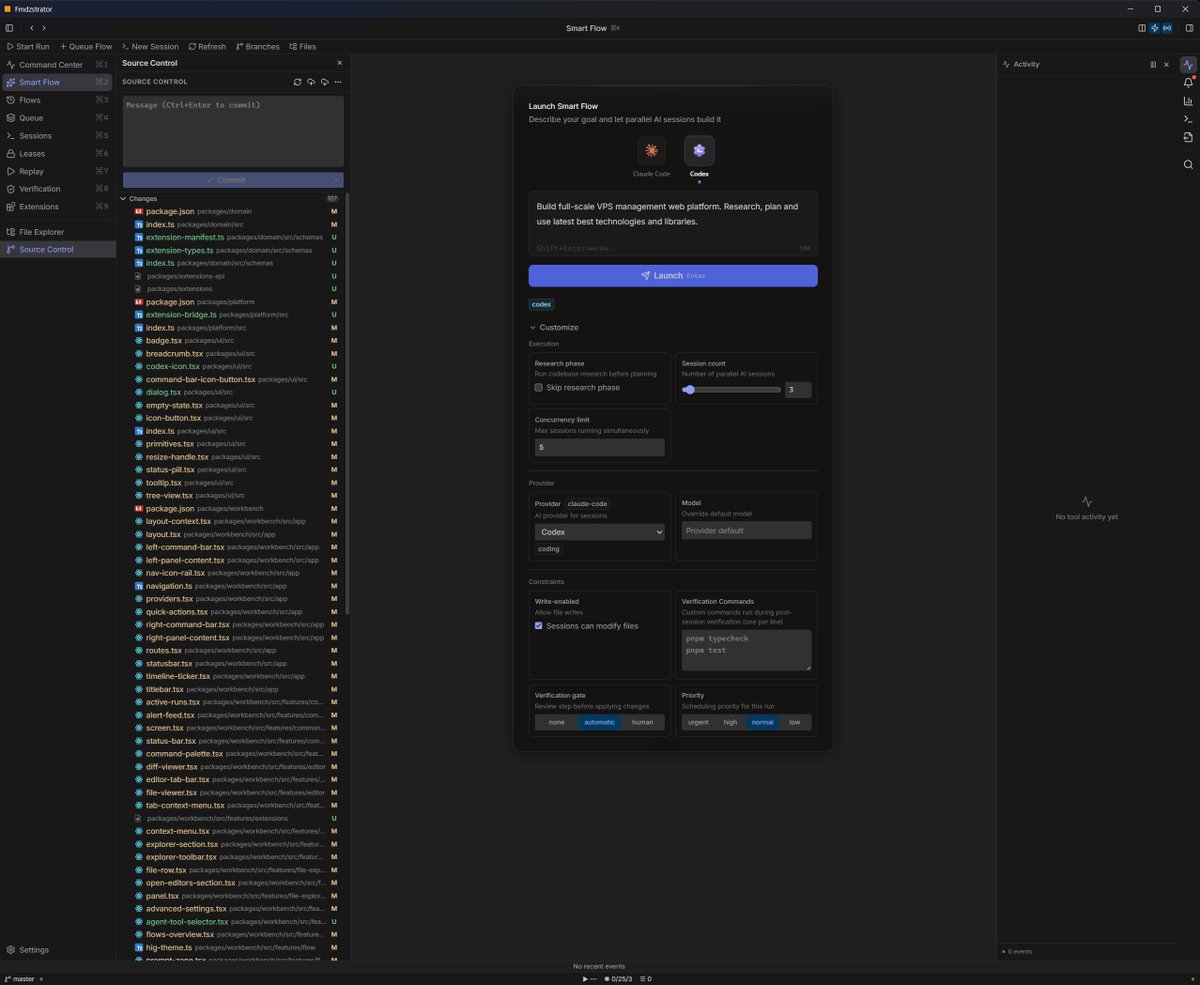
Task: Open the Provider dropdown showing Codex
Action: click(600, 532)
